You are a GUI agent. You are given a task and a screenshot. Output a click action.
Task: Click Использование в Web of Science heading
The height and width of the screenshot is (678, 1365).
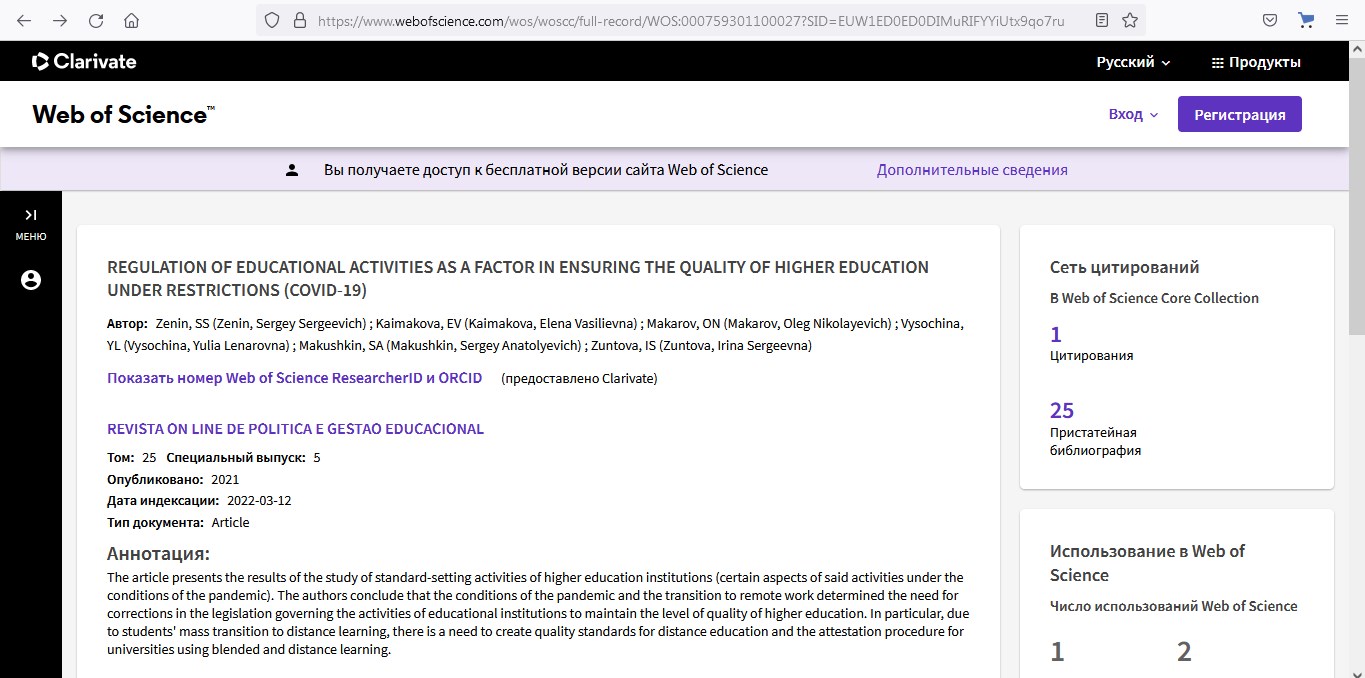1147,563
